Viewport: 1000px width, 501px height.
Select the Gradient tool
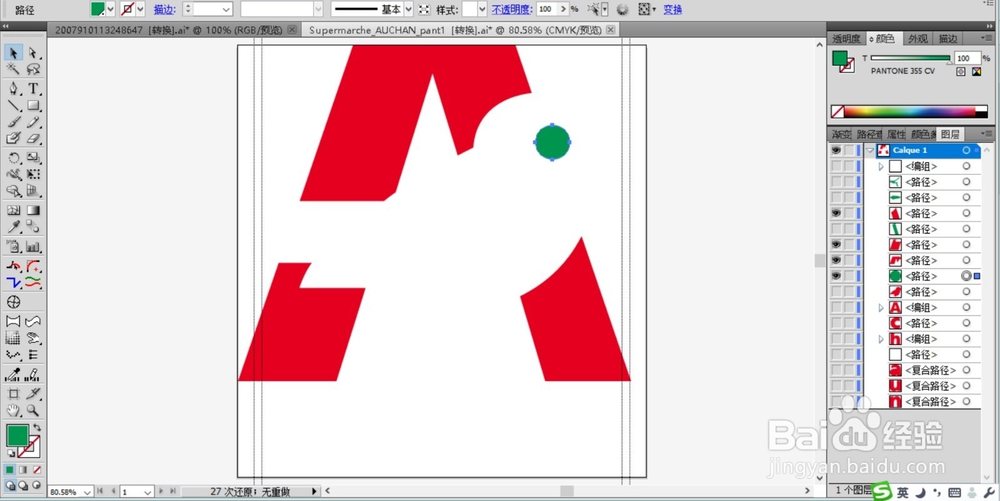[33, 210]
